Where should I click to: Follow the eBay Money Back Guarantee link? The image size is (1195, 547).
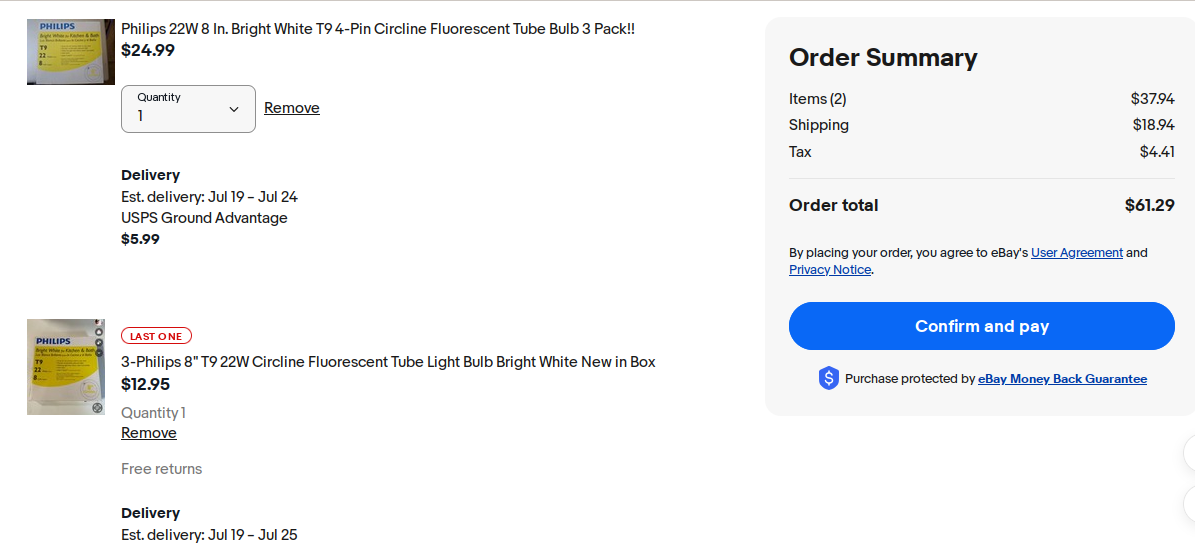pyautogui.click(x=1062, y=379)
